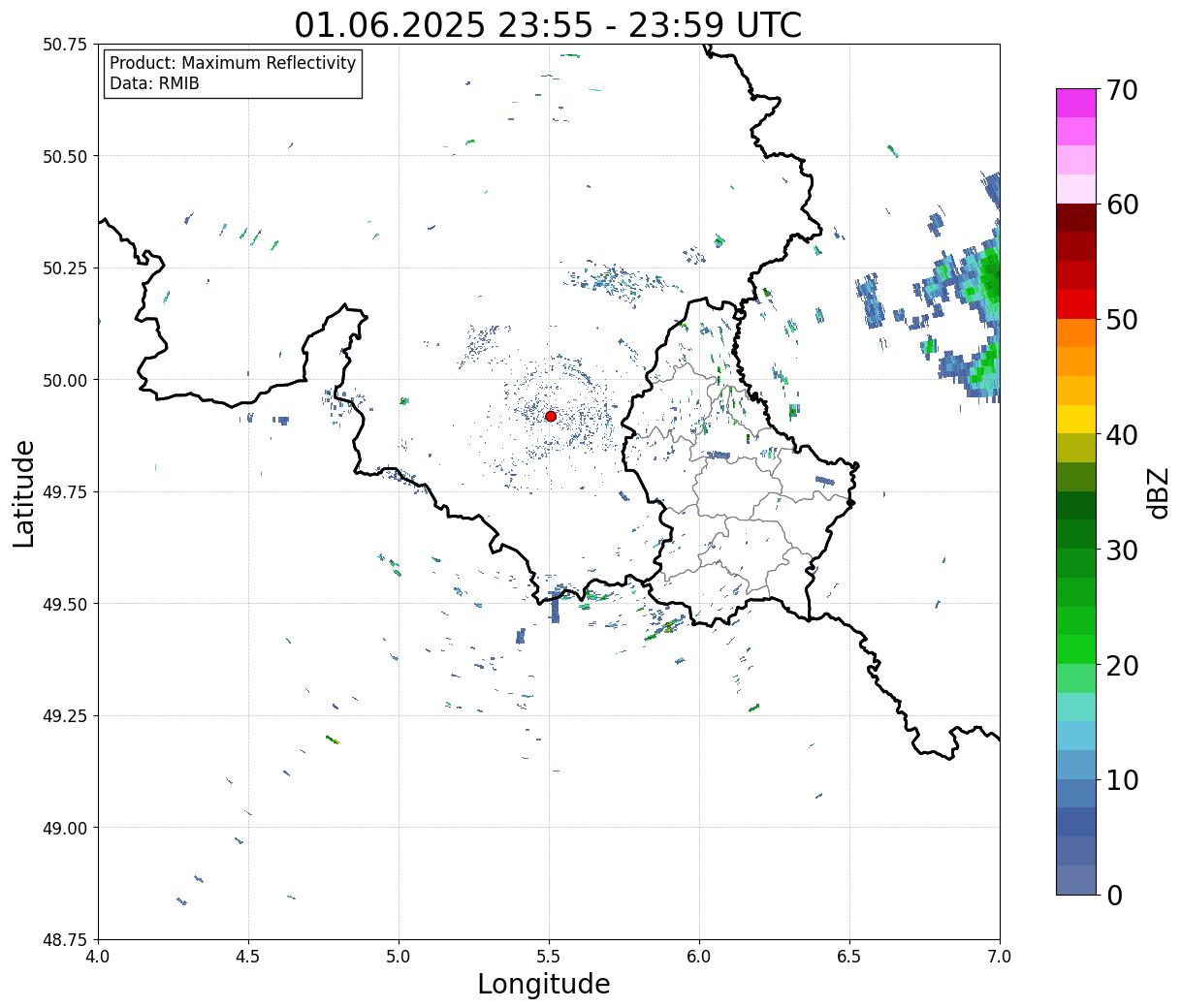Click the 'dBZ' colorbar label
This screenshot has width=1182, height=1008.
pyautogui.click(x=1159, y=492)
